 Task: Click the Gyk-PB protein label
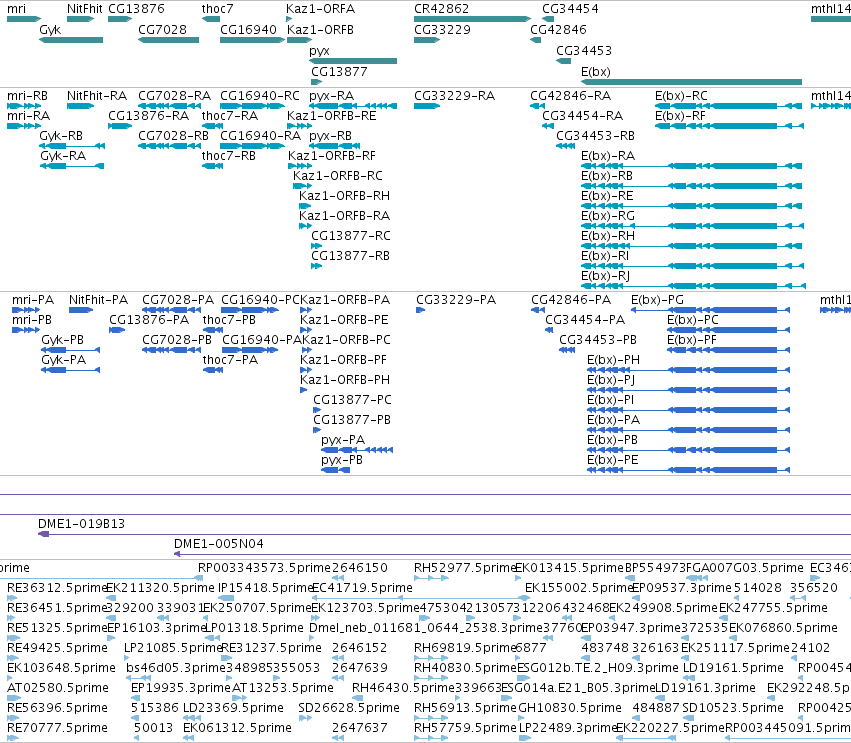point(62,340)
